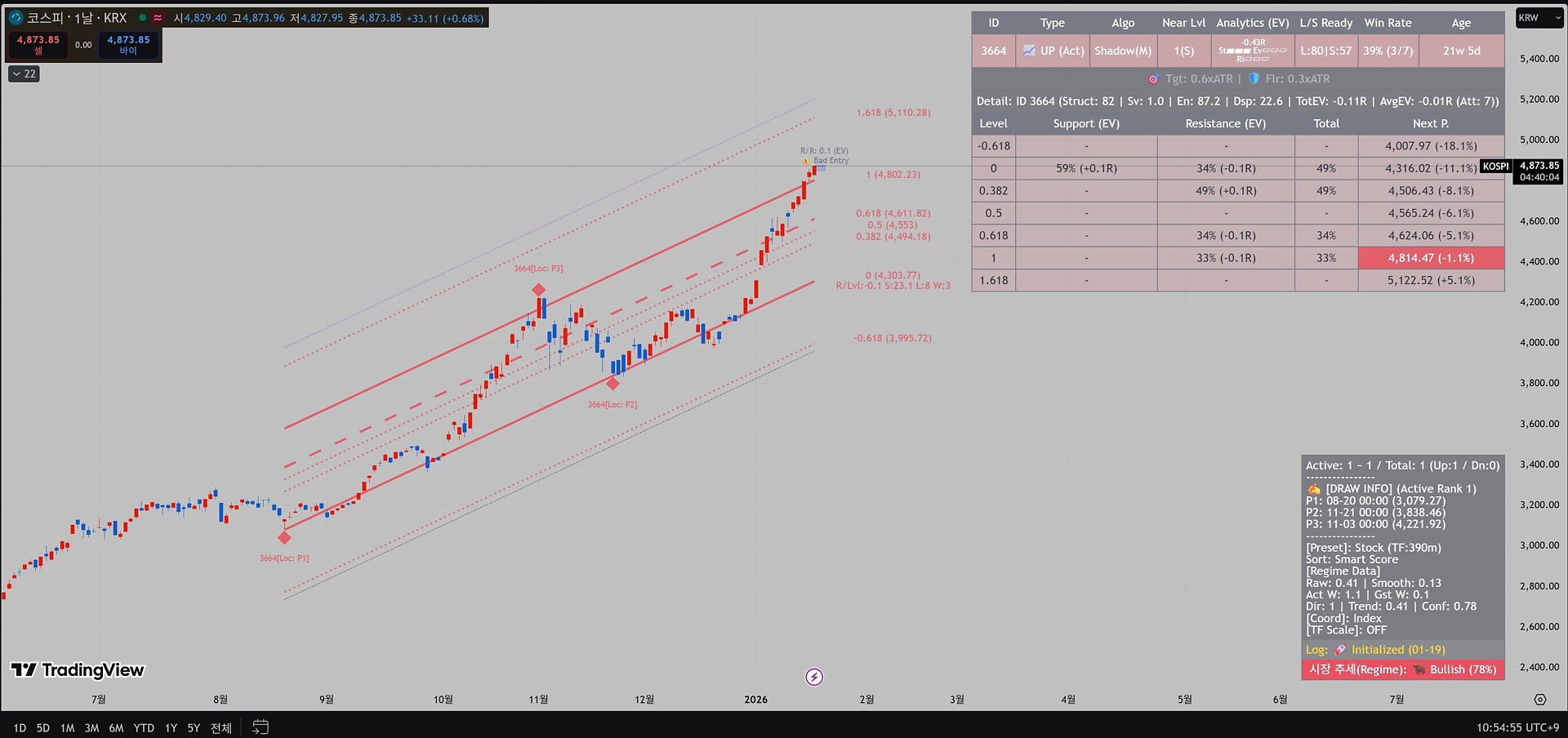Click the Resistance (EV) column header

pos(1226,123)
